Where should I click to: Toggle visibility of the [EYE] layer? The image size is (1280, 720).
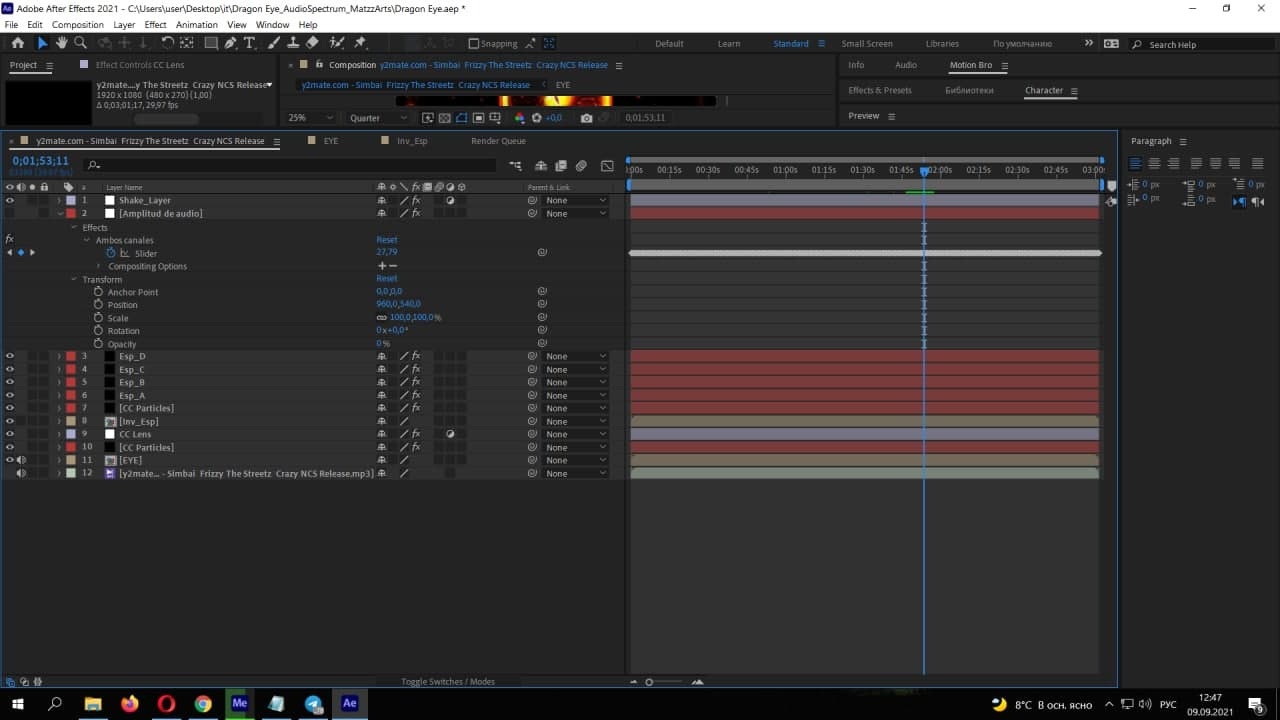tap(10, 460)
